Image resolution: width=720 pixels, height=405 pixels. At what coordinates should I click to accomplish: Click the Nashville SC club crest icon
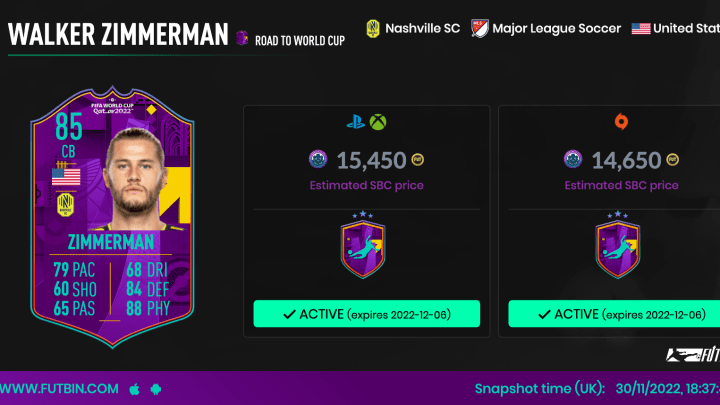373,28
